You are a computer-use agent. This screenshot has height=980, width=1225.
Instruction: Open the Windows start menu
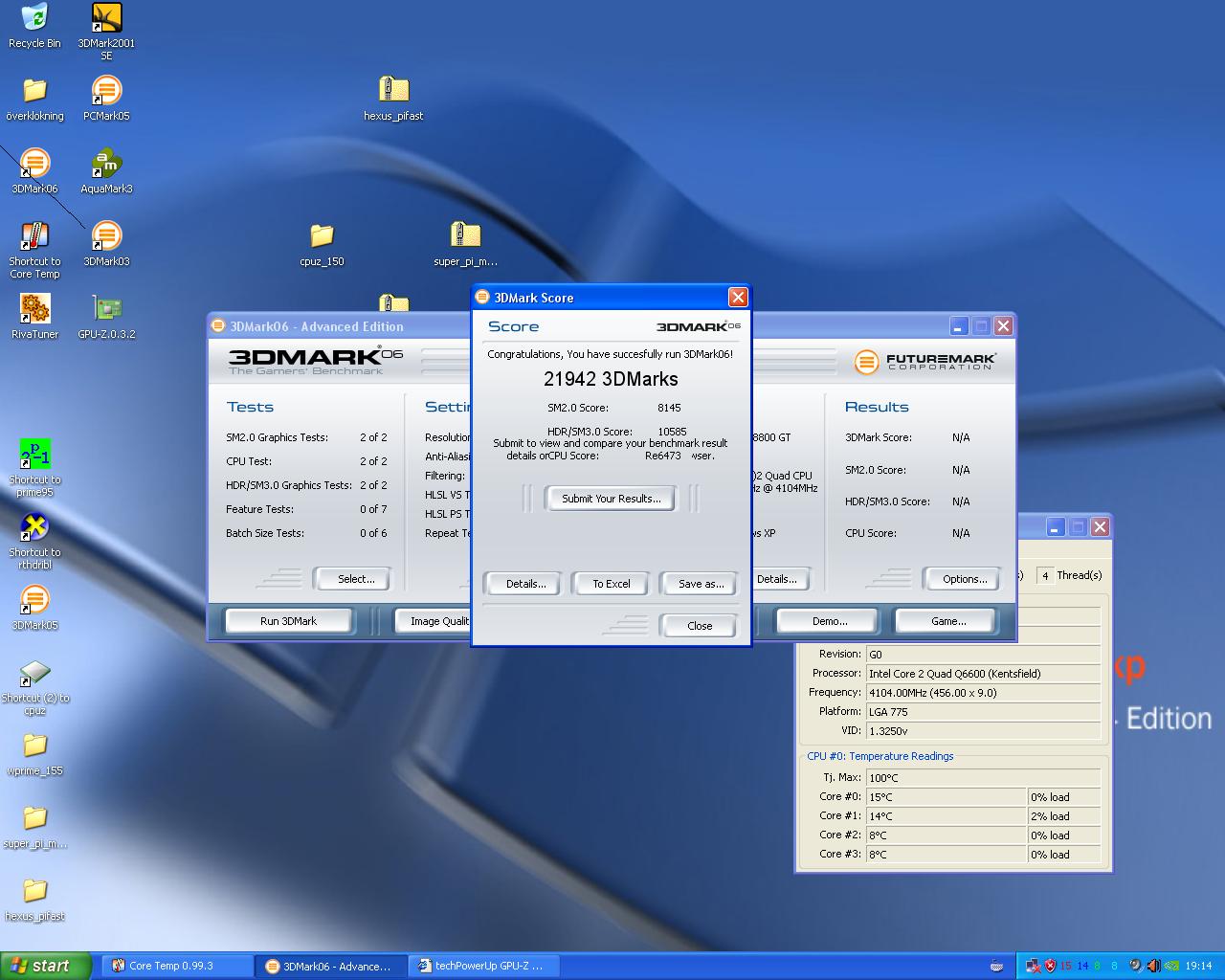[46, 966]
